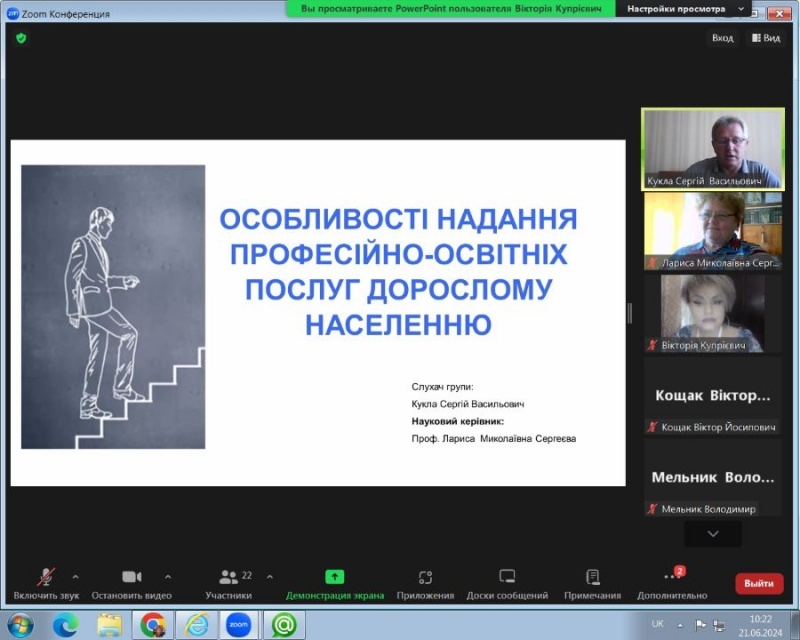Expand the video options arrow next to the camera
800x640 pixels.
click(167, 576)
